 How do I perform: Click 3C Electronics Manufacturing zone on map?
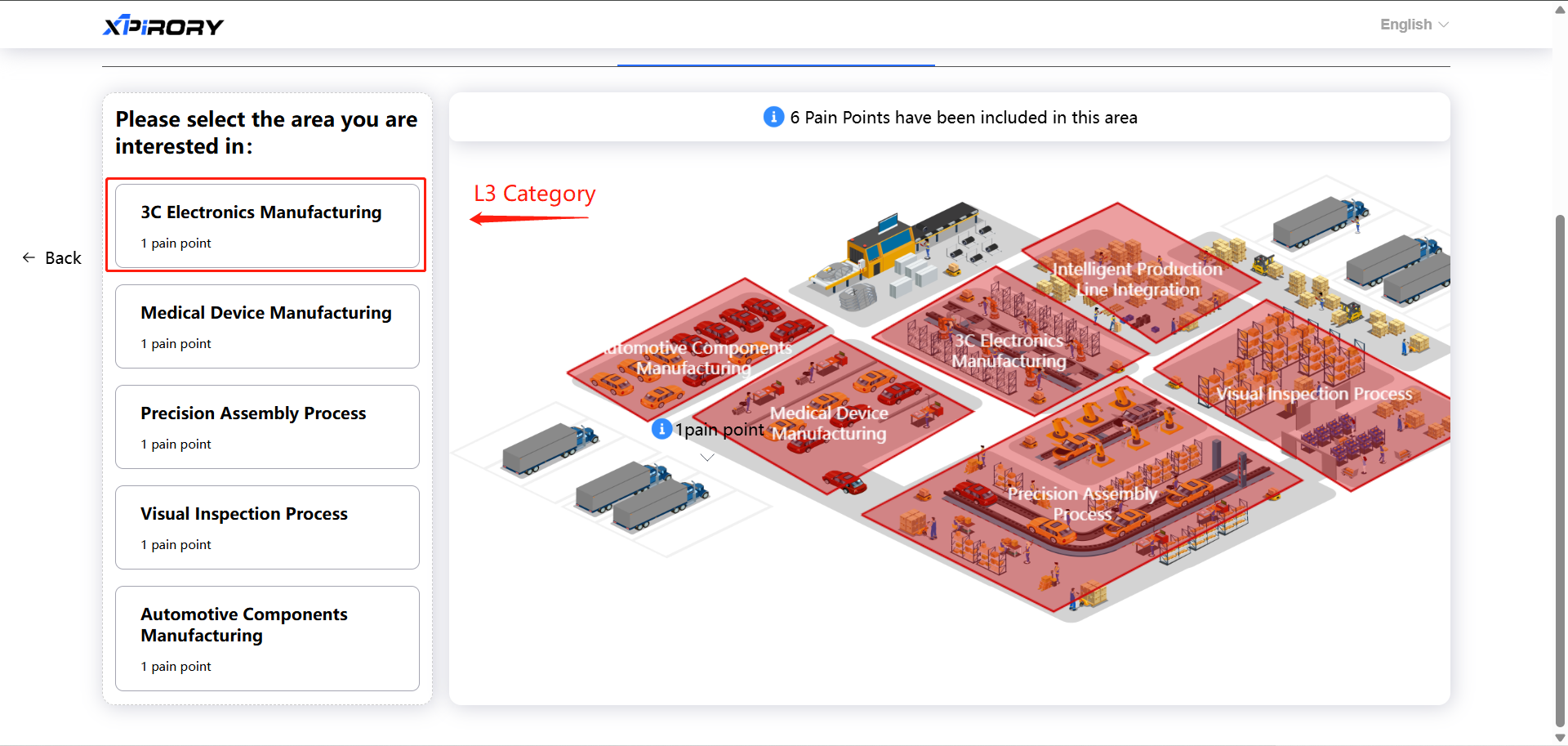(1009, 351)
